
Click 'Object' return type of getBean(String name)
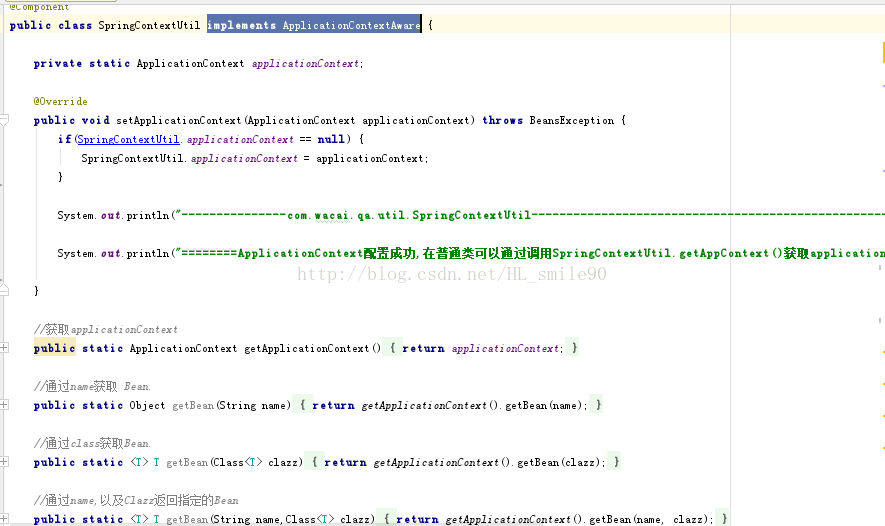coord(147,405)
